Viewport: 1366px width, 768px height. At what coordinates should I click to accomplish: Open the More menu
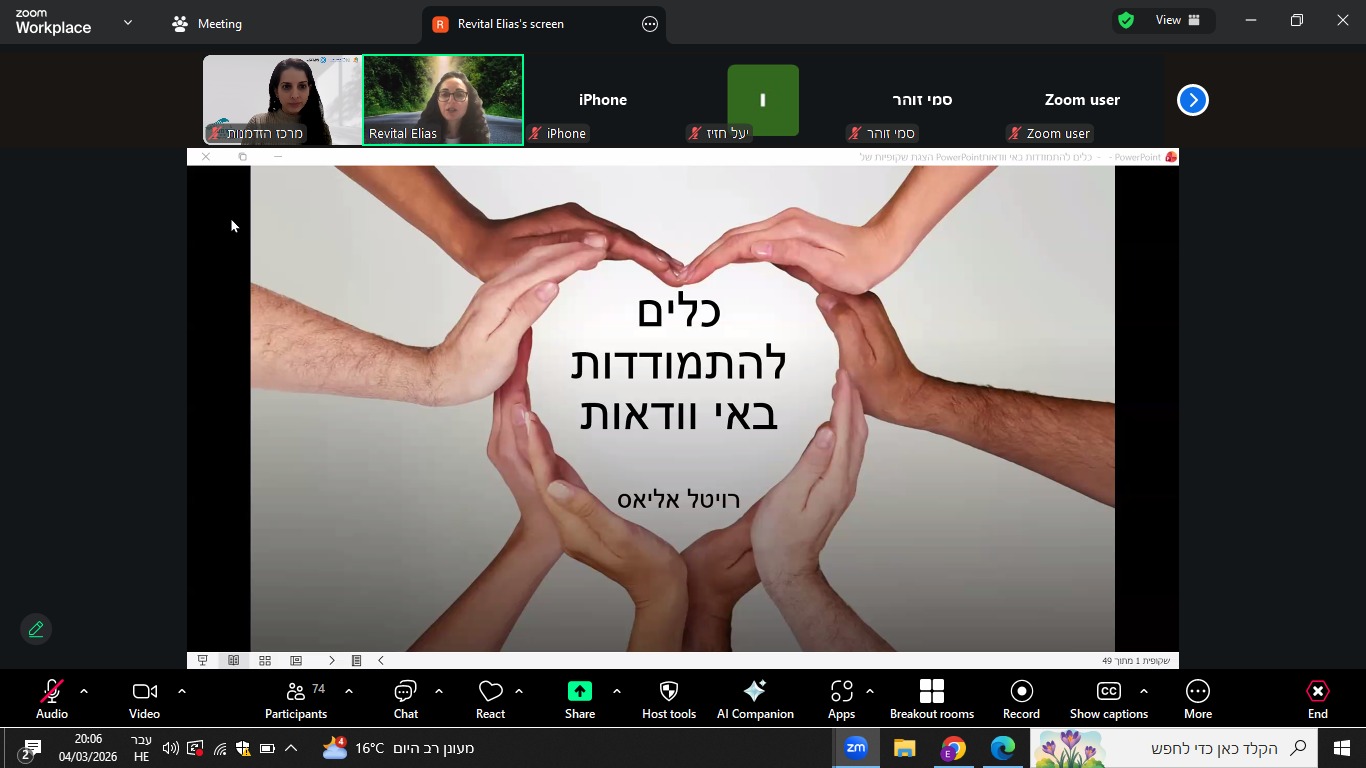(x=1197, y=699)
